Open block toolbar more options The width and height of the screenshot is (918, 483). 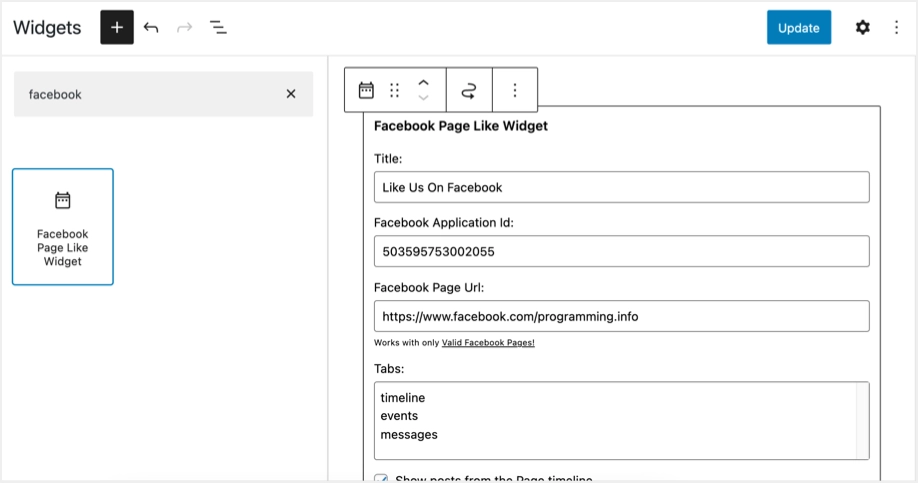(515, 90)
